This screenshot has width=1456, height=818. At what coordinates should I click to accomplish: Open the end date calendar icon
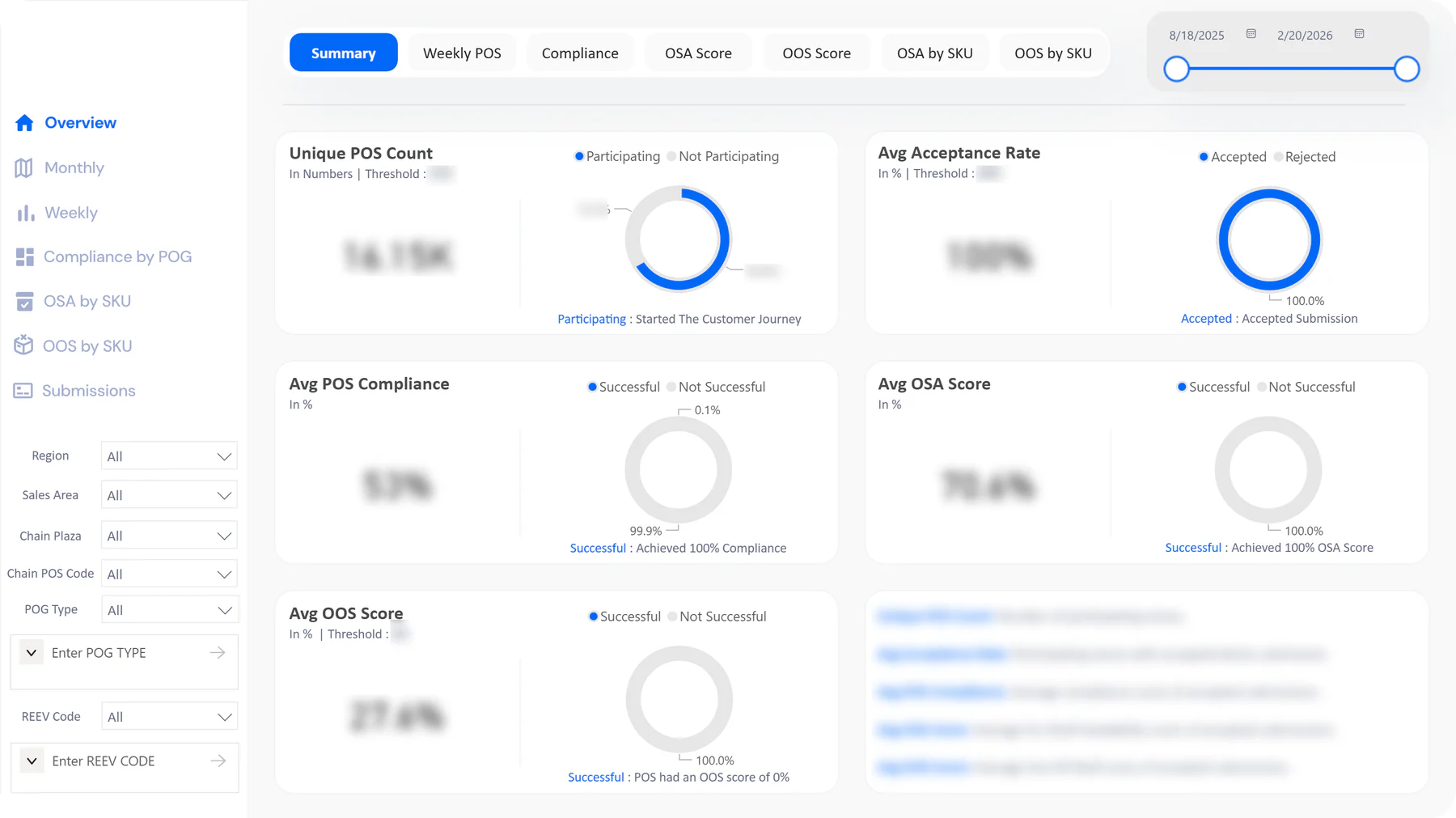(x=1360, y=34)
